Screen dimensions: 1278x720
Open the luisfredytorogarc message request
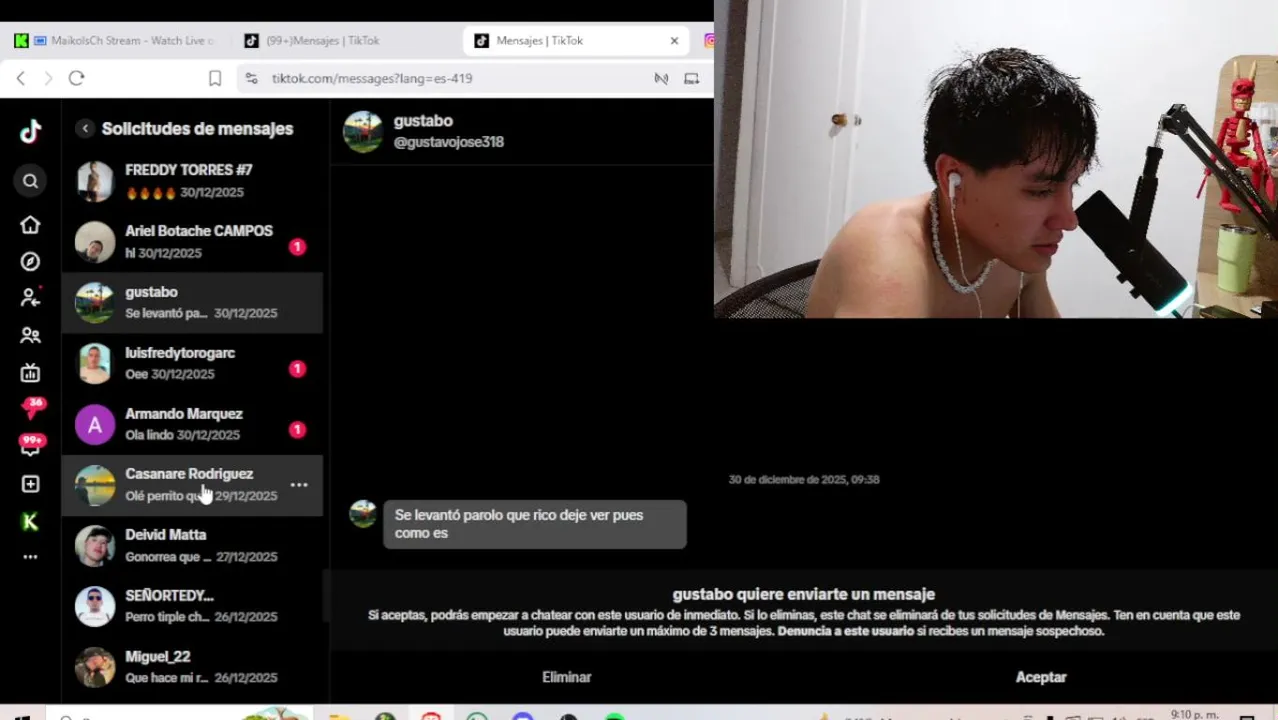tap(192, 363)
